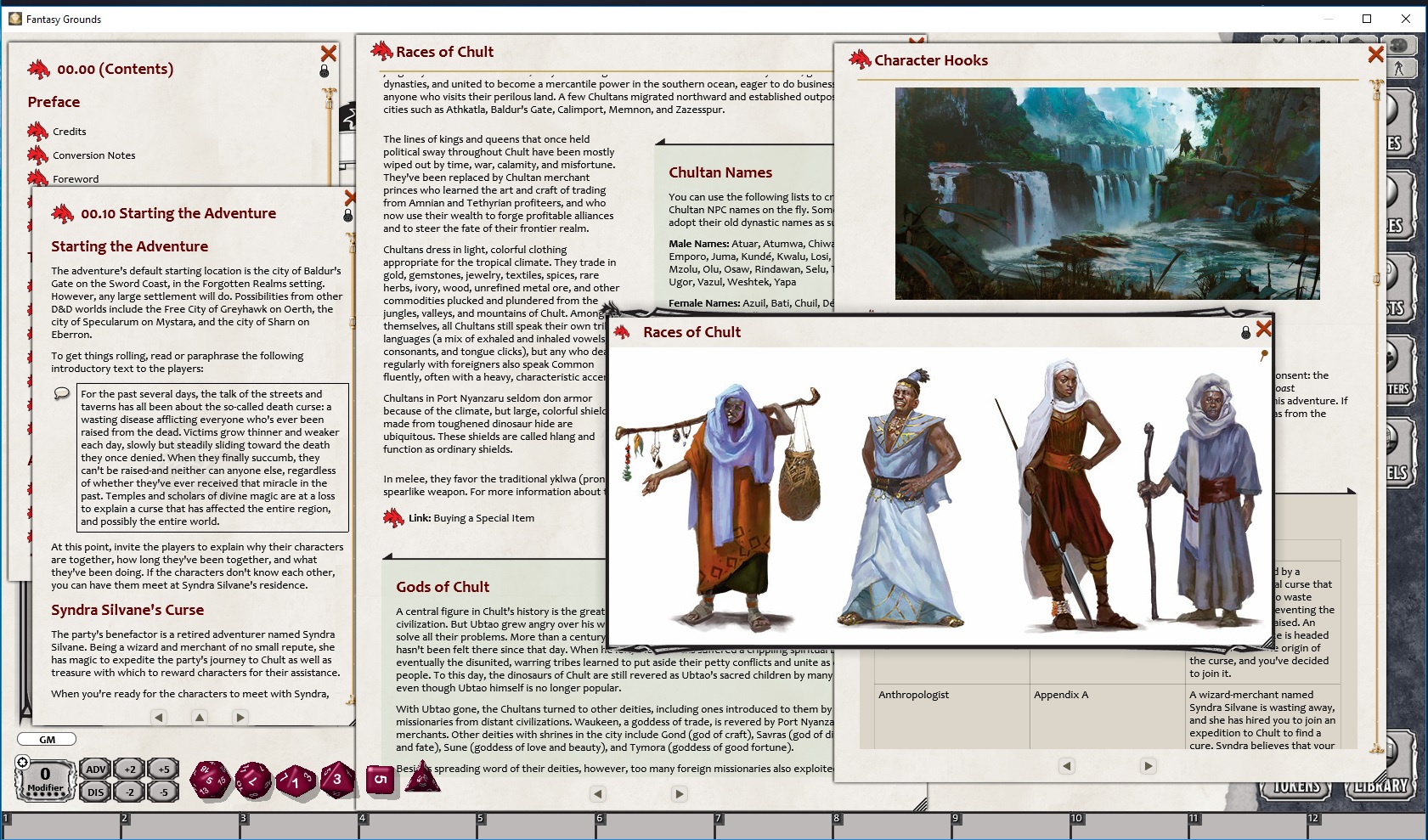The height and width of the screenshot is (840, 1428).
Task: Click the GM identity button
Action: point(47,739)
